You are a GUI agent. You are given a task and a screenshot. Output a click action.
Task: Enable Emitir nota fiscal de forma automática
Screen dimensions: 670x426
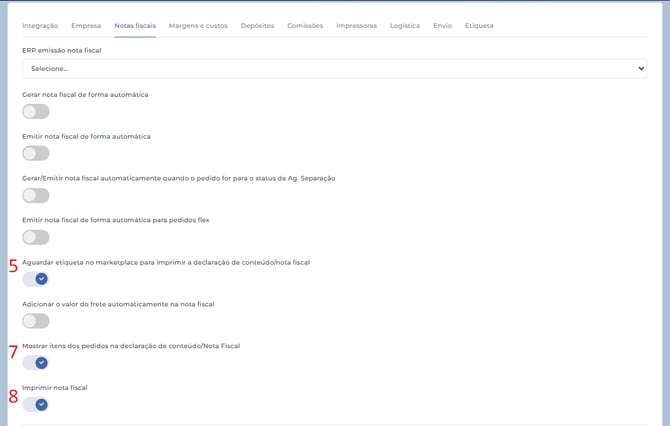[36, 154]
